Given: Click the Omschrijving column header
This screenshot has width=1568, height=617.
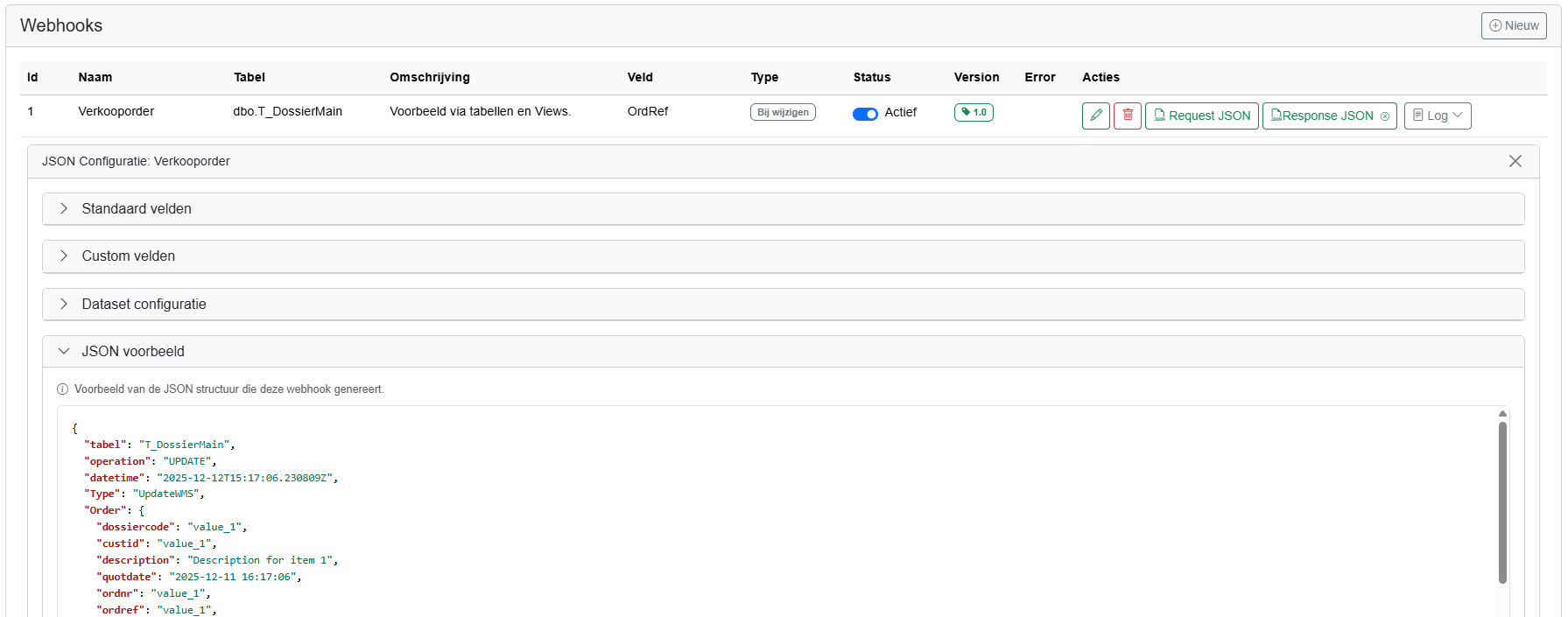Looking at the screenshot, I should (430, 77).
